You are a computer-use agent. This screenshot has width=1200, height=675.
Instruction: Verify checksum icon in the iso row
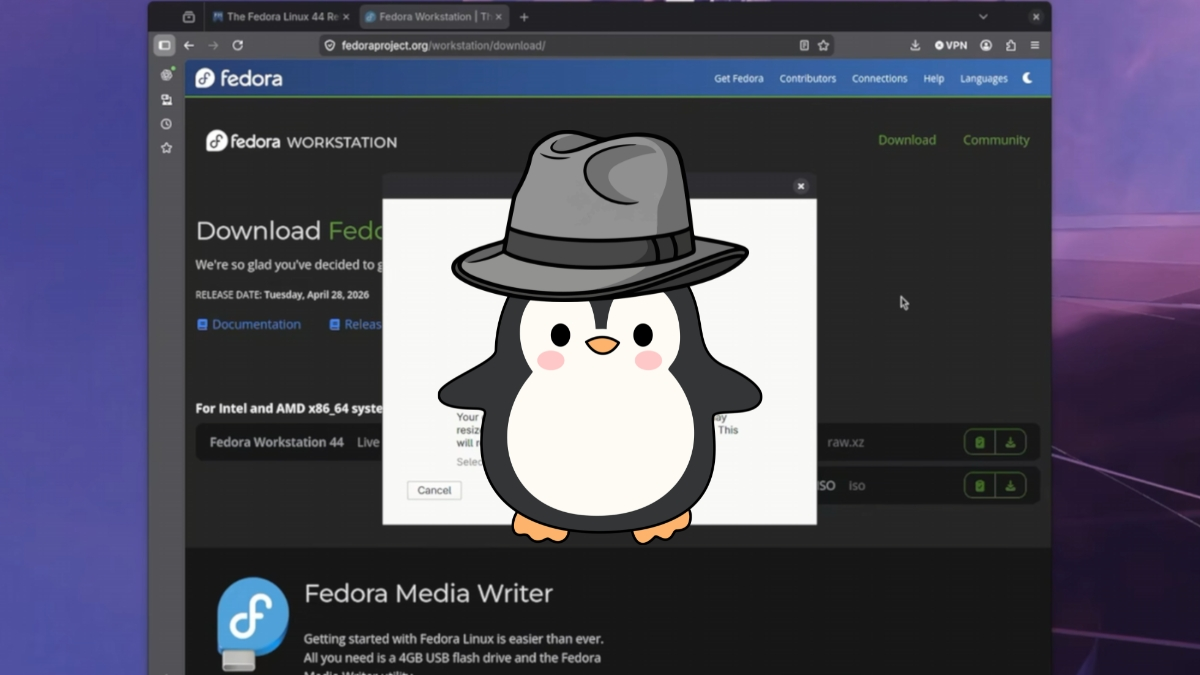pos(979,486)
